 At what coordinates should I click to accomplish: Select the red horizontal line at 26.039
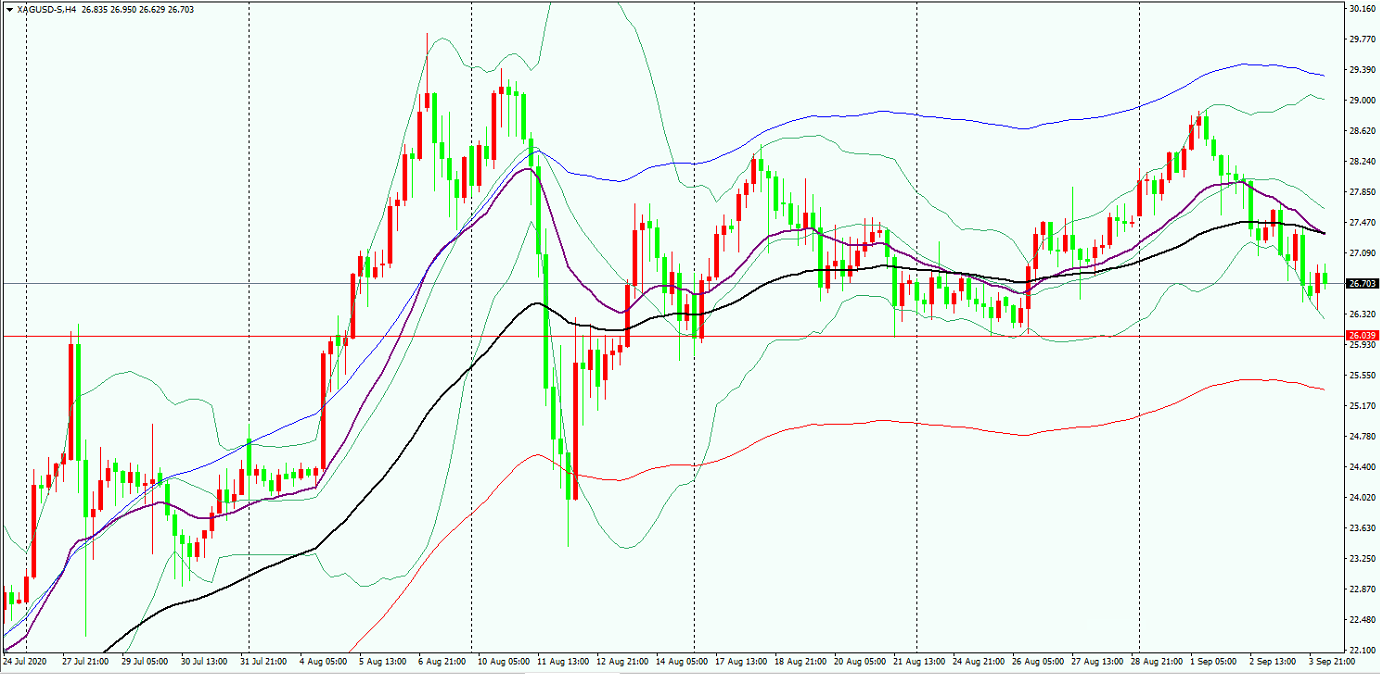(x=672, y=336)
